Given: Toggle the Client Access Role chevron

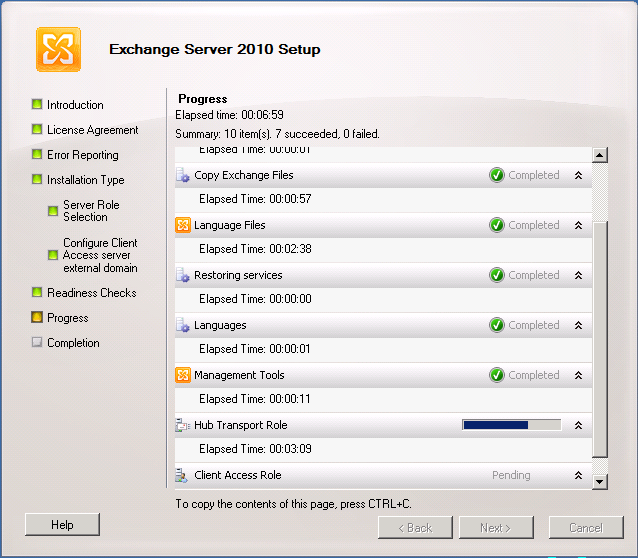Looking at the screenshot, I should (578, 475).
